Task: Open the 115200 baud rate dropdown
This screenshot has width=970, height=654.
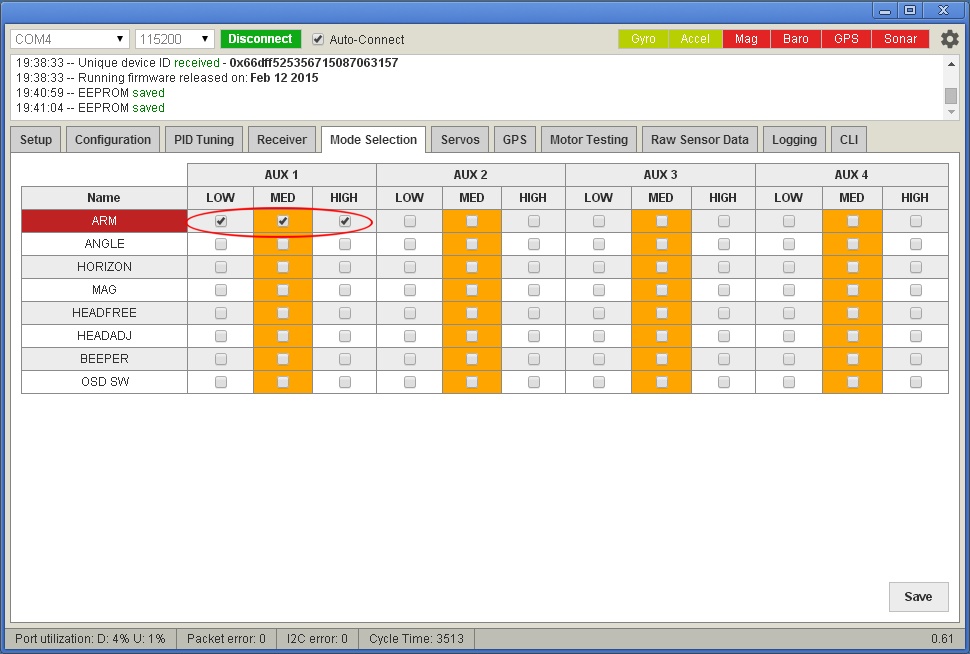Action: [175, 39]
